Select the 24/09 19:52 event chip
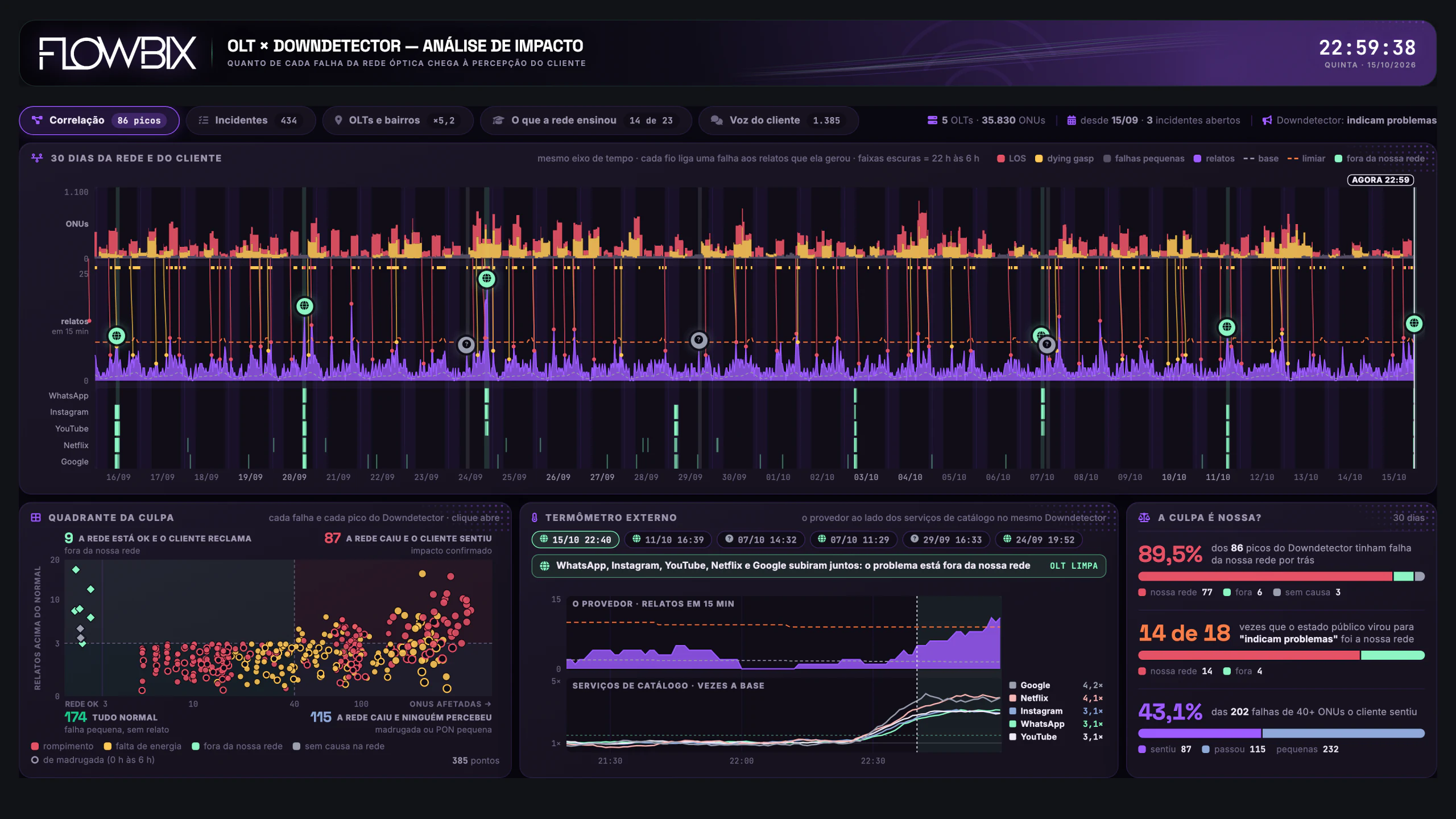Screen dimensions: 1456x819 pyautogui.click(x=1039, y=540)
